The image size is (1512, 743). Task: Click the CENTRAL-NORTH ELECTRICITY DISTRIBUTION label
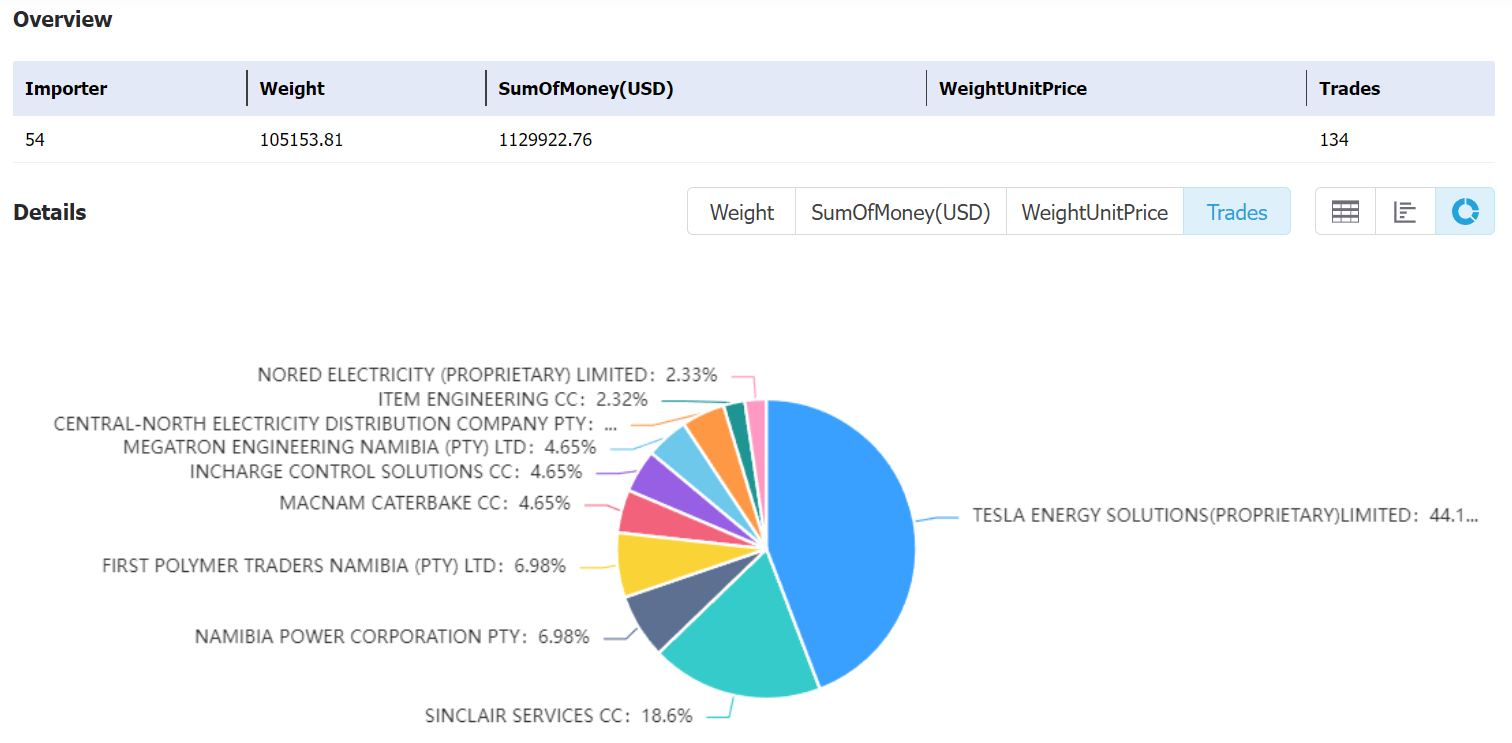335,423
